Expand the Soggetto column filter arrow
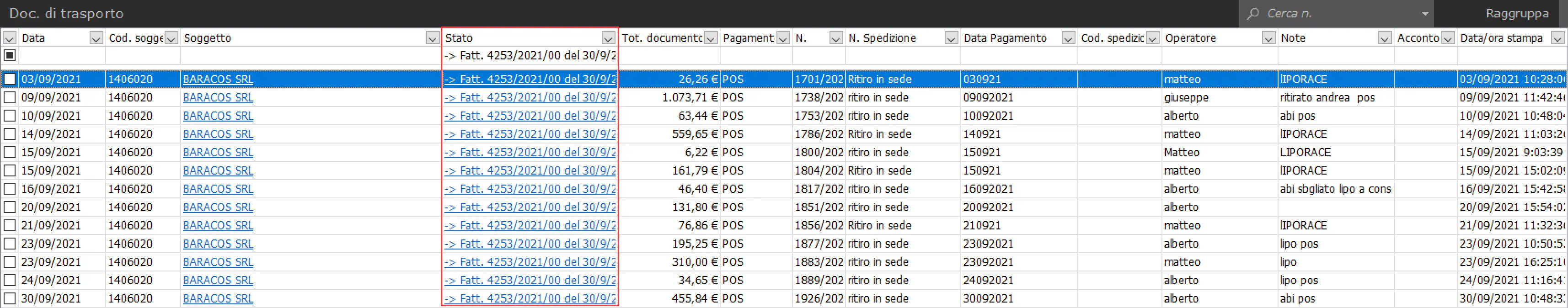Image resolution: width=1568 pixels, height=308 pixels. coord(432,38)
